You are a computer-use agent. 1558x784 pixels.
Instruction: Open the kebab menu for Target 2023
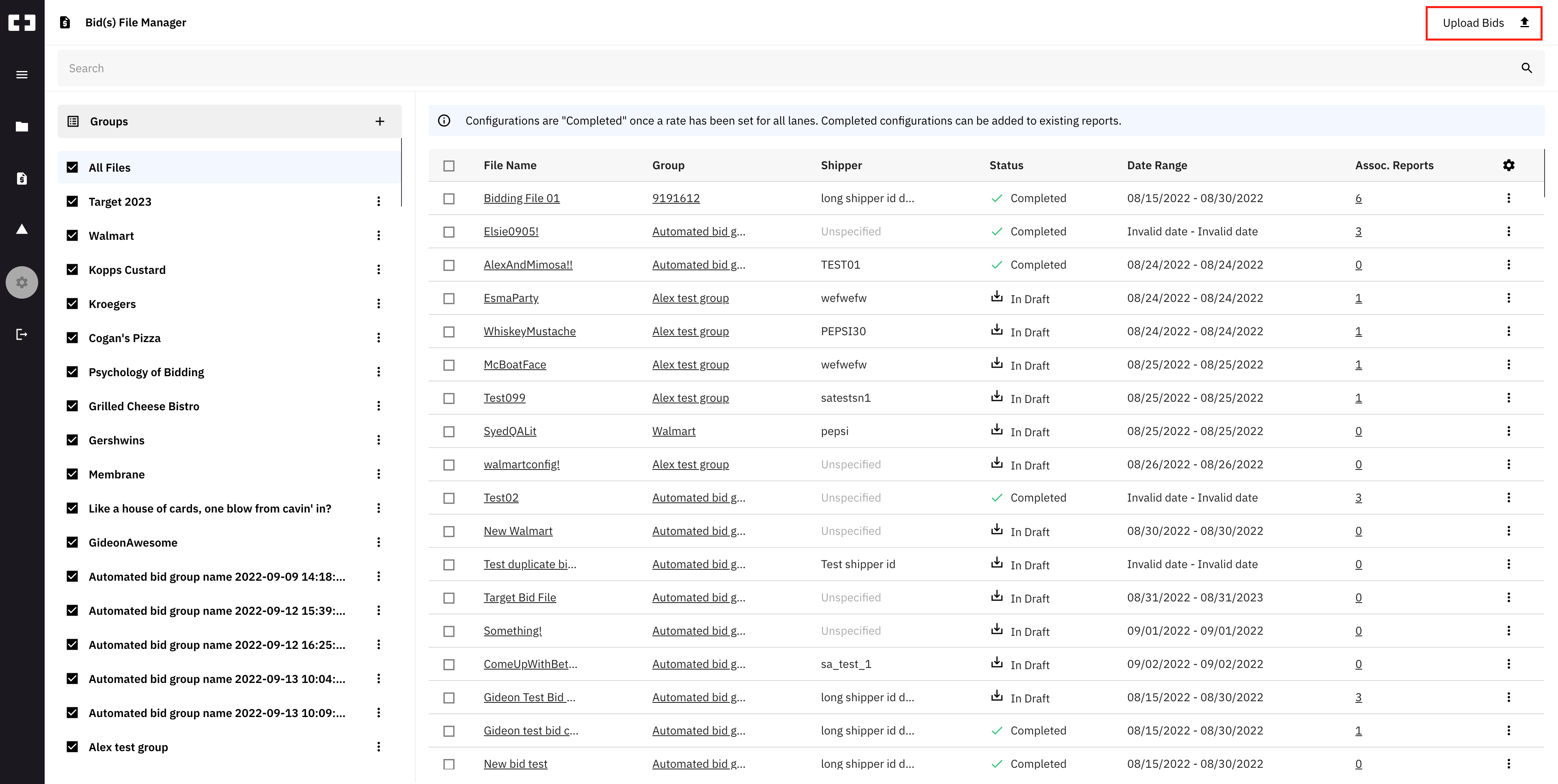click(379, 201)
